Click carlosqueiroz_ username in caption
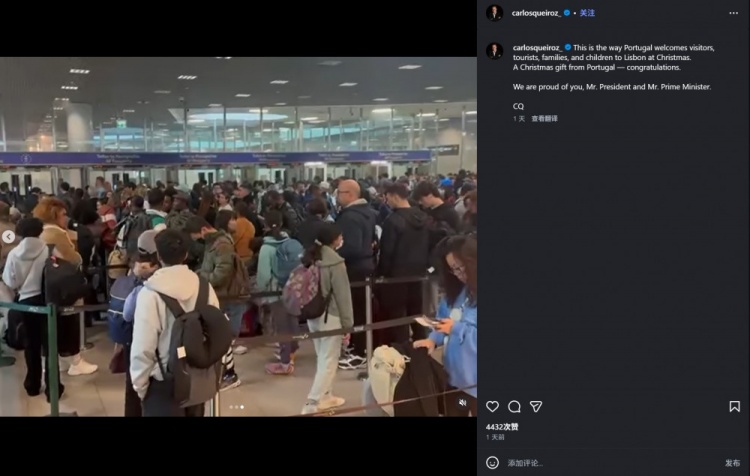Screen dimensions: 750x476 537,47
